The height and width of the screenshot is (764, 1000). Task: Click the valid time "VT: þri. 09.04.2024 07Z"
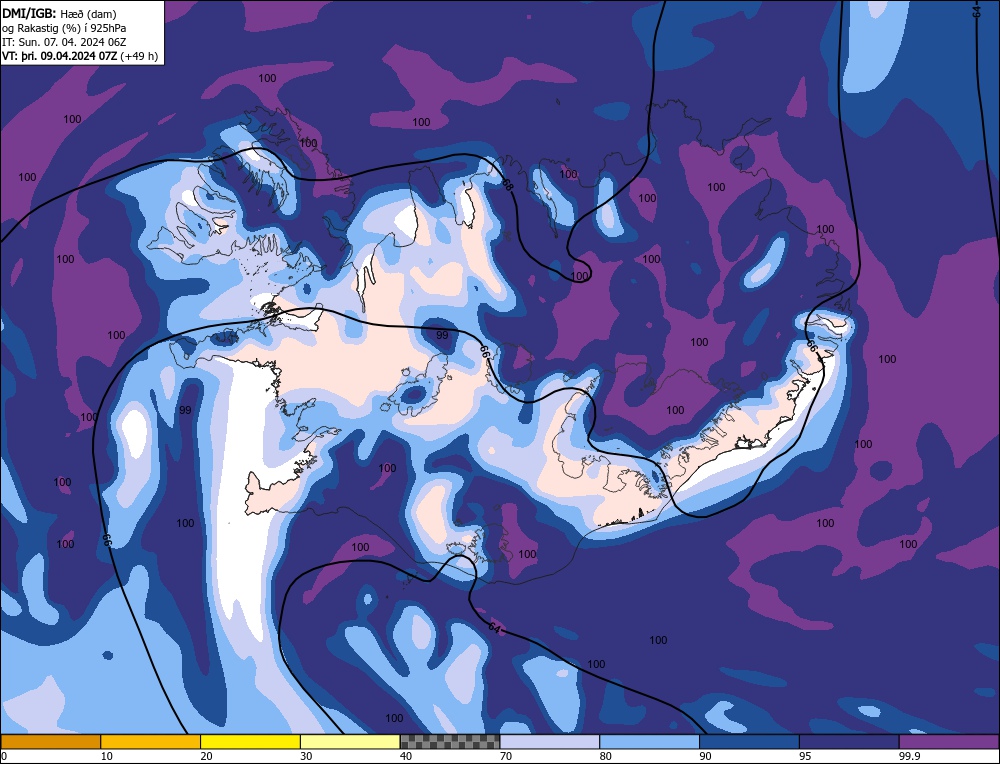pos(60,56)
